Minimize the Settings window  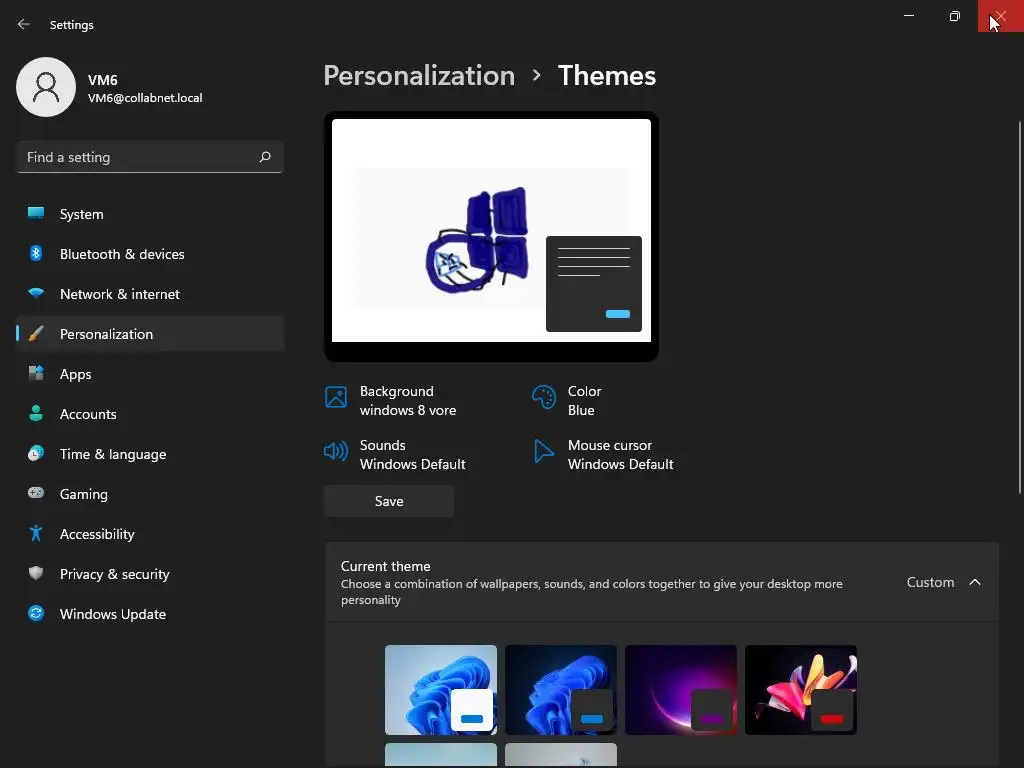pos(908,16)
